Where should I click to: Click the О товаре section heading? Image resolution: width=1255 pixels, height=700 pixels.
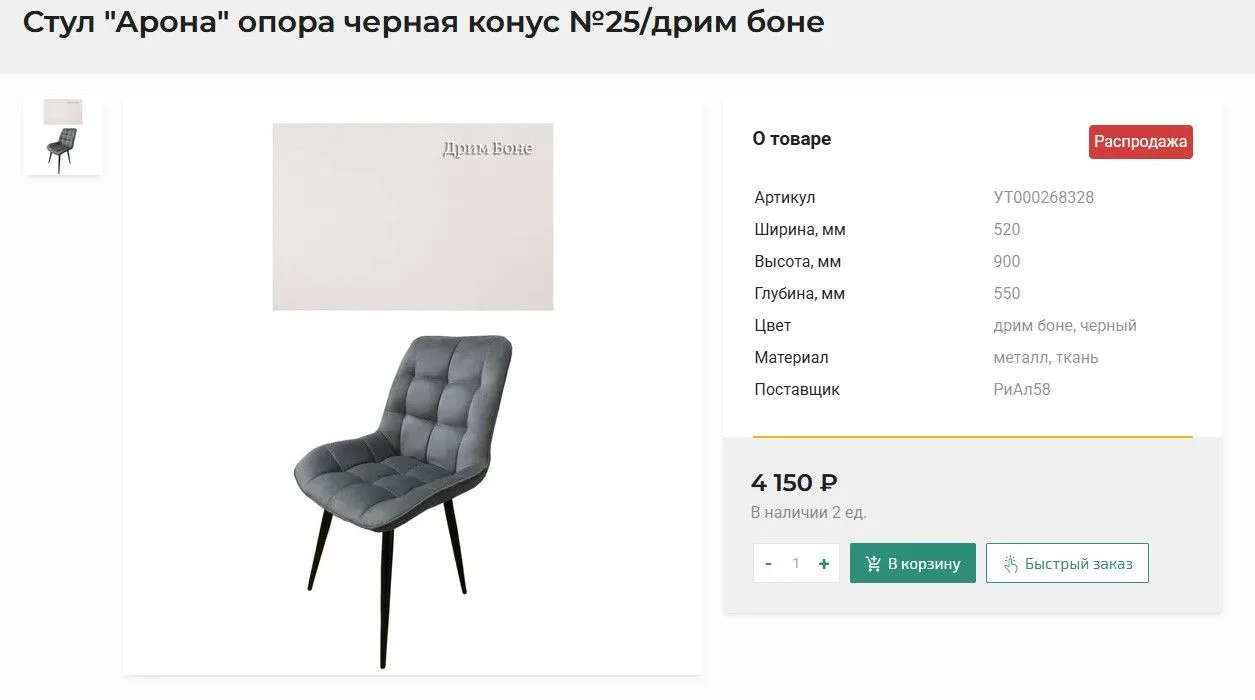click(792, 139)
